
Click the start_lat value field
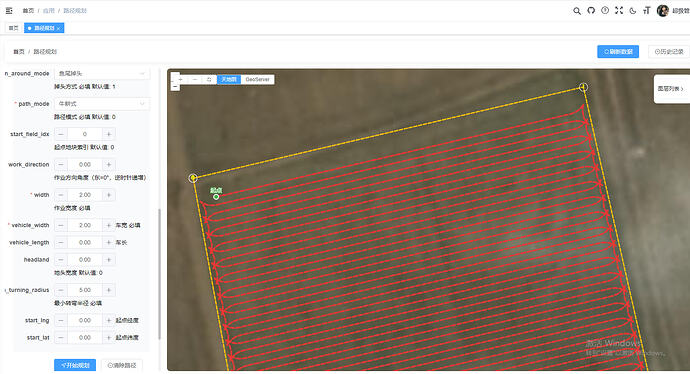point(85,337)
